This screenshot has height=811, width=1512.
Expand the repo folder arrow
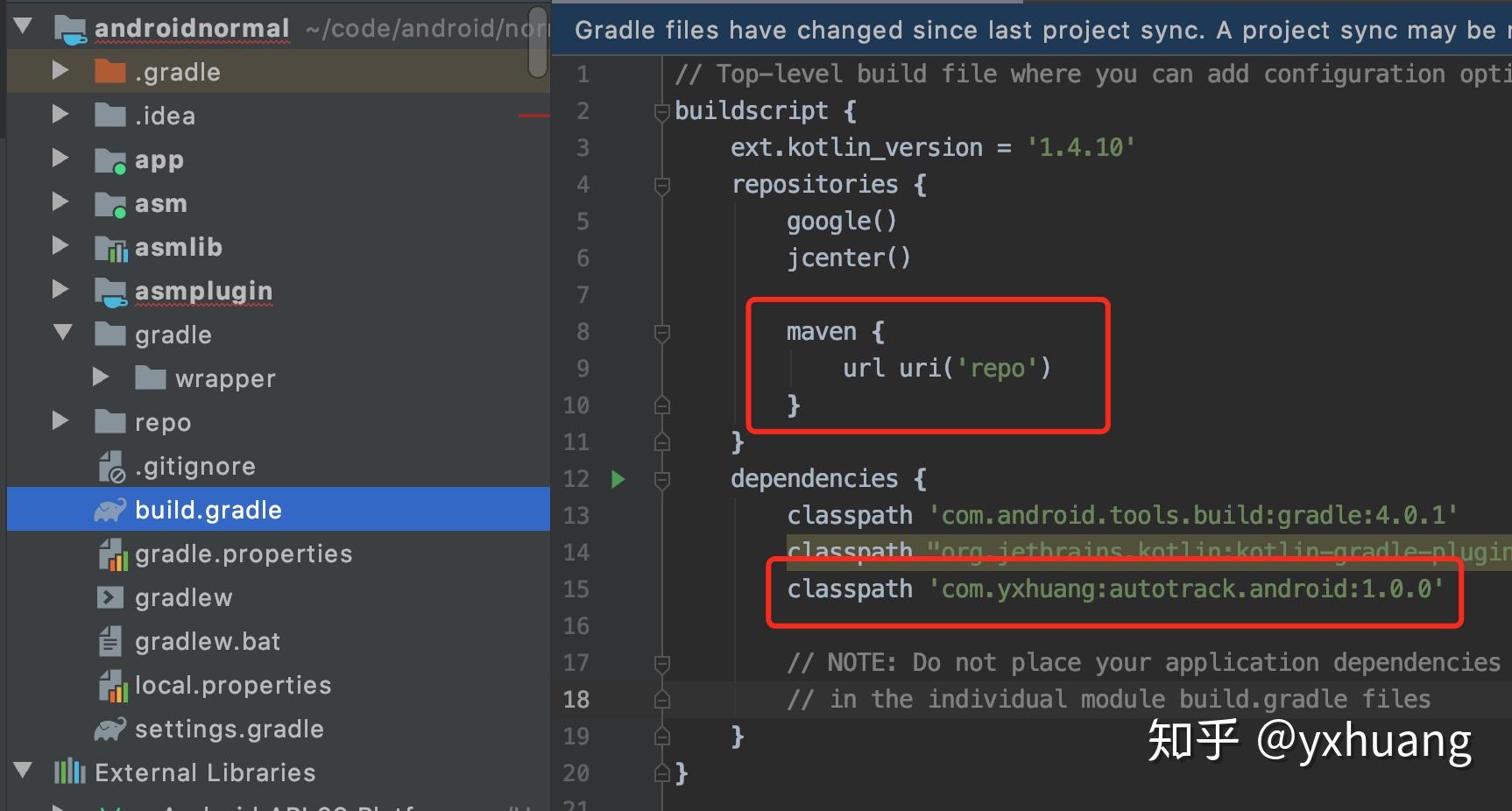coord(60,420)
